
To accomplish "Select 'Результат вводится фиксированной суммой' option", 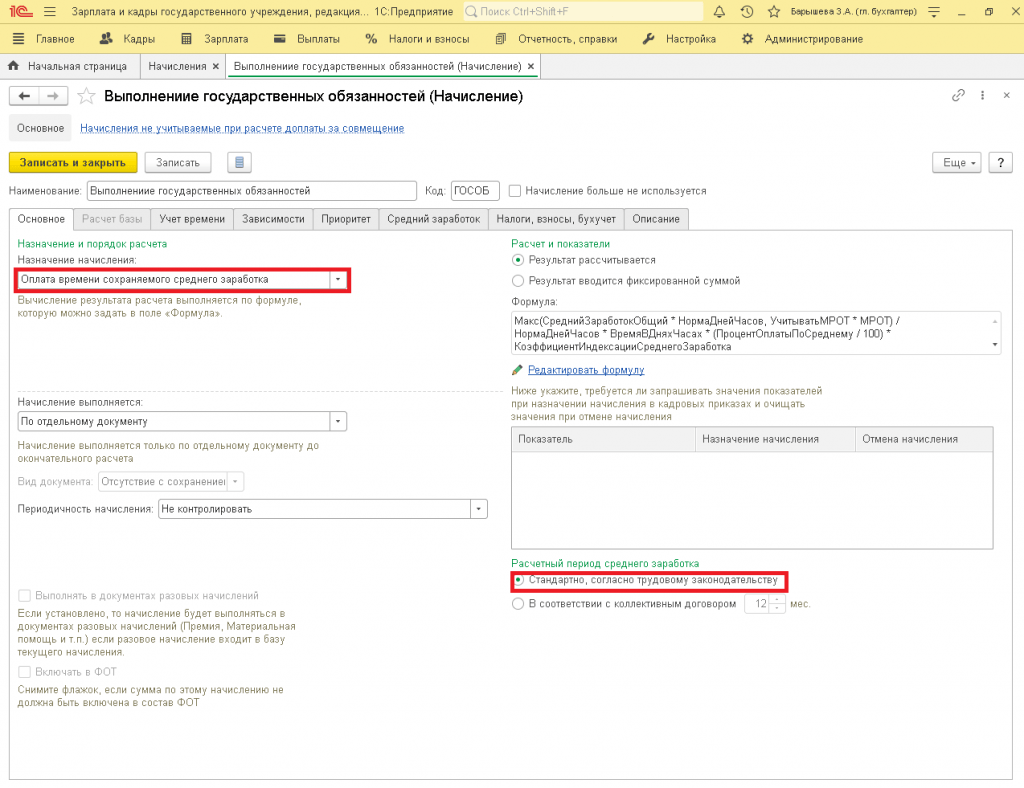I will click(x=518, y=281).
